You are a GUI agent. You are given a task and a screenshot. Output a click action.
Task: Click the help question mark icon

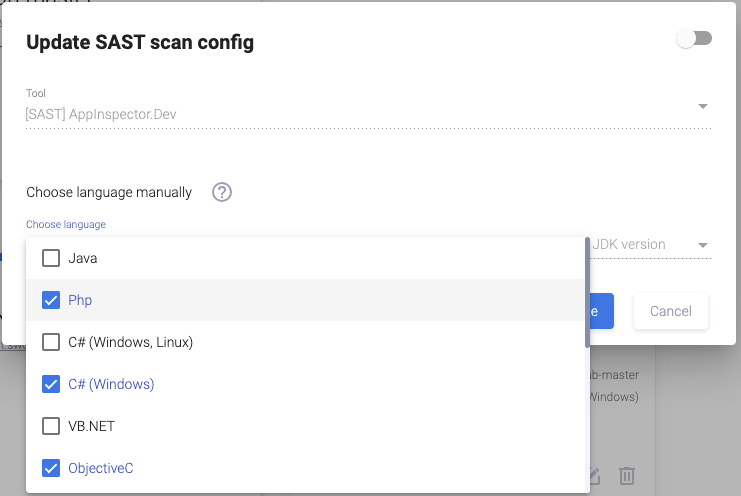click(x=222, y=192)
